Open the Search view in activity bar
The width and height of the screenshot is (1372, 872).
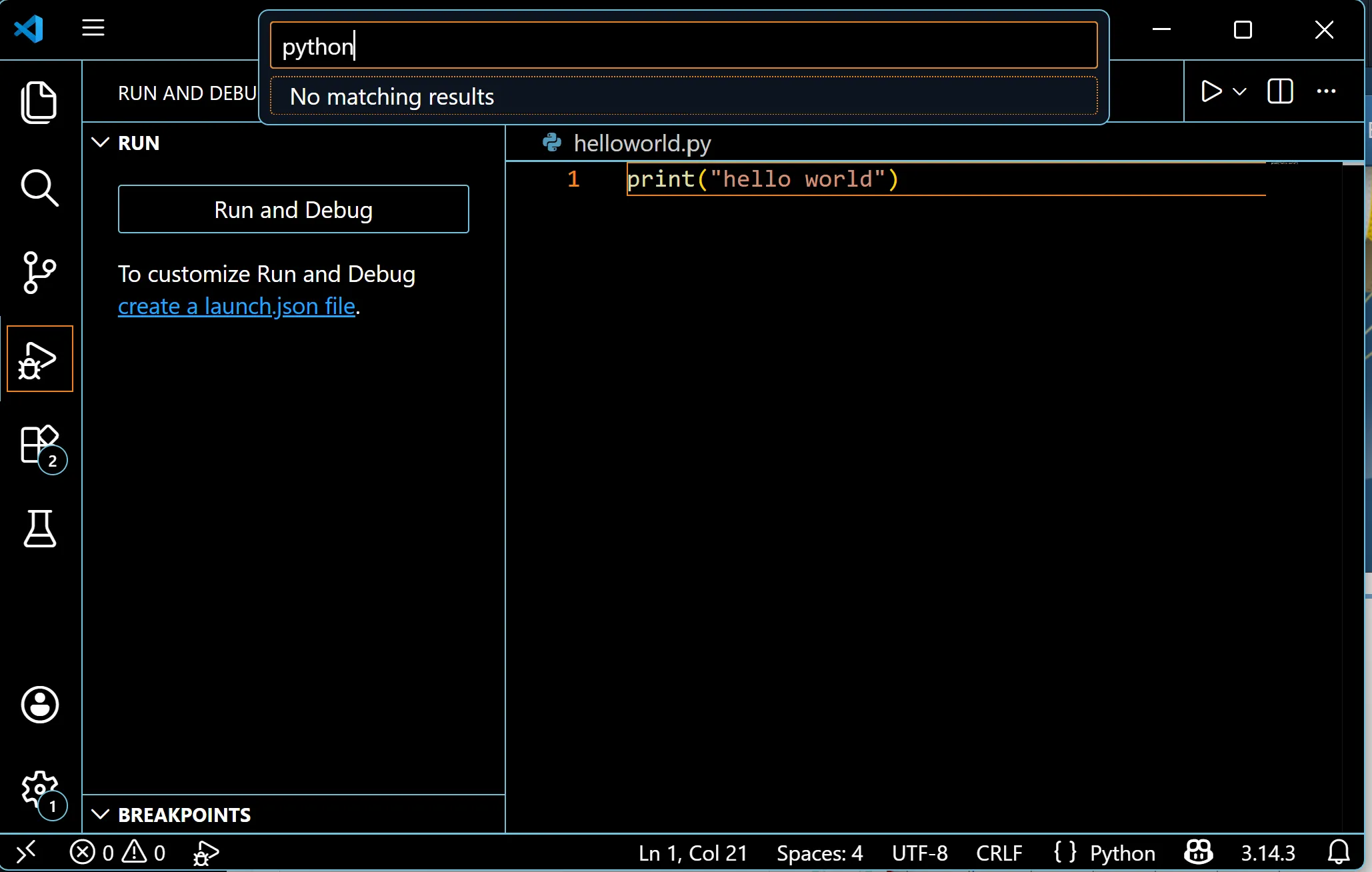click(x=39, y=188)
